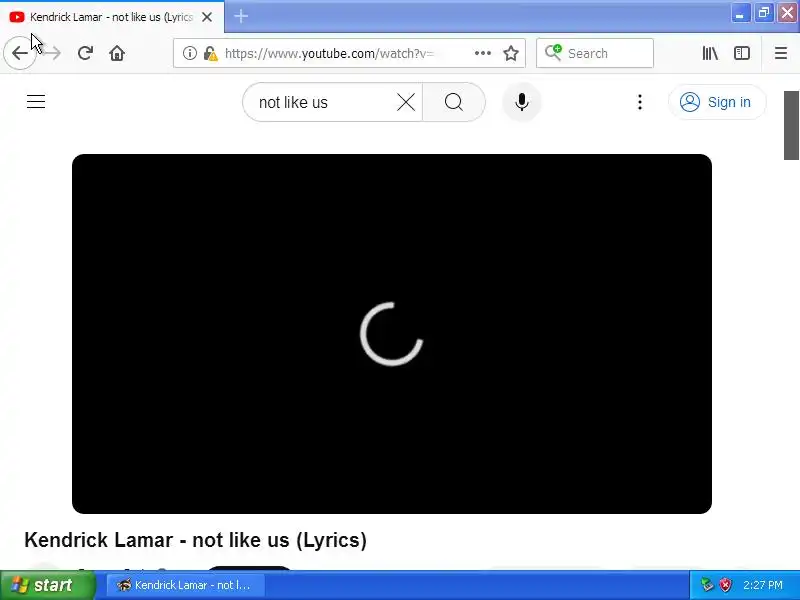Open the Firefox hamburger menu
This screenshot has width=800, height=600.
(x=781, y=53)
